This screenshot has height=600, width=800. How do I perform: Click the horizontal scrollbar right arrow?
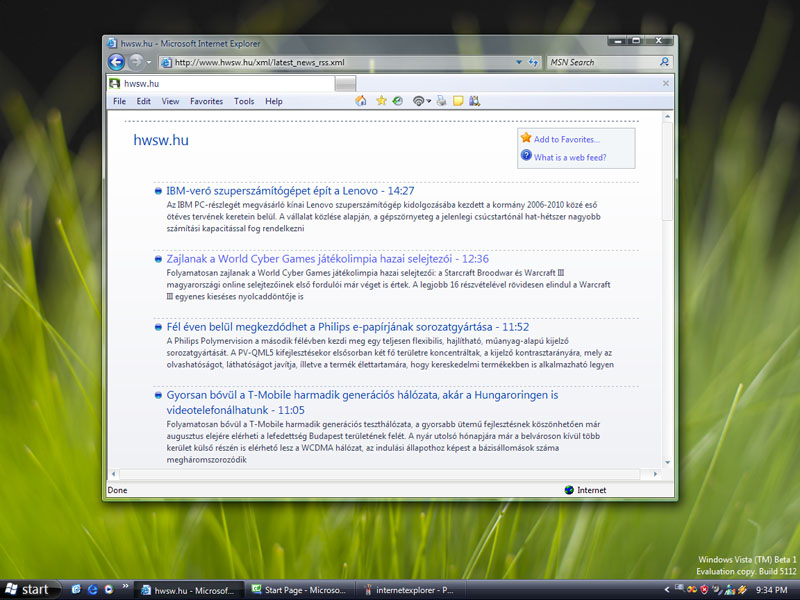(x=656, y=474)
